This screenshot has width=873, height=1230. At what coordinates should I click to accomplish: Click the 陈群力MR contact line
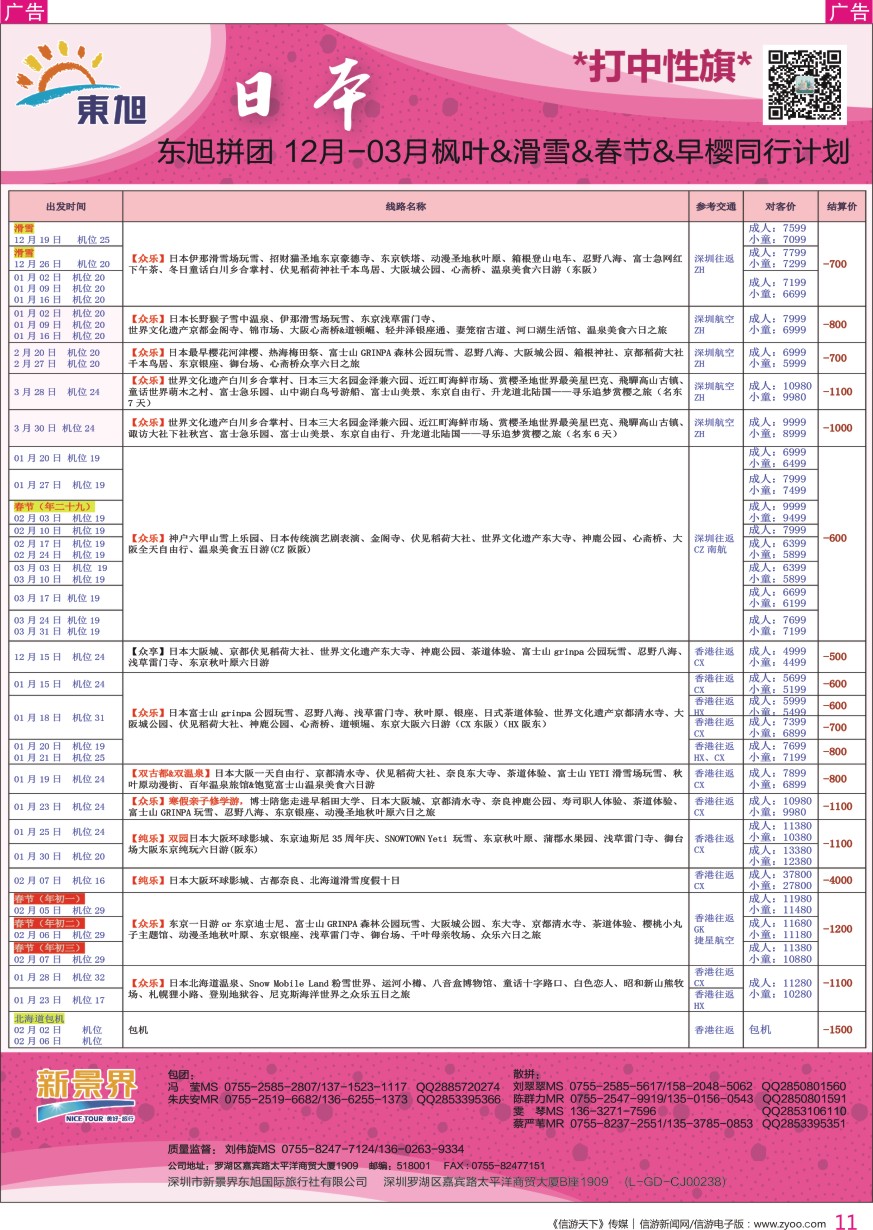pyautogui.click(x=679, y=1099)
